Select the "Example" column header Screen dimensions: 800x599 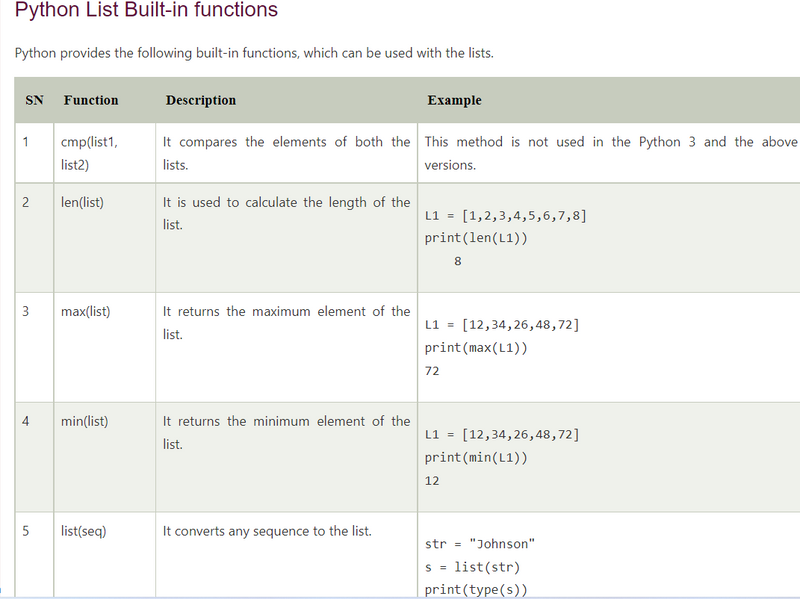coord(454,100)
